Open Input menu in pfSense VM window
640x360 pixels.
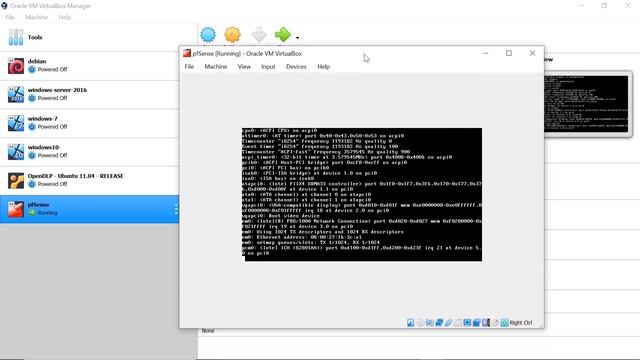268,67
